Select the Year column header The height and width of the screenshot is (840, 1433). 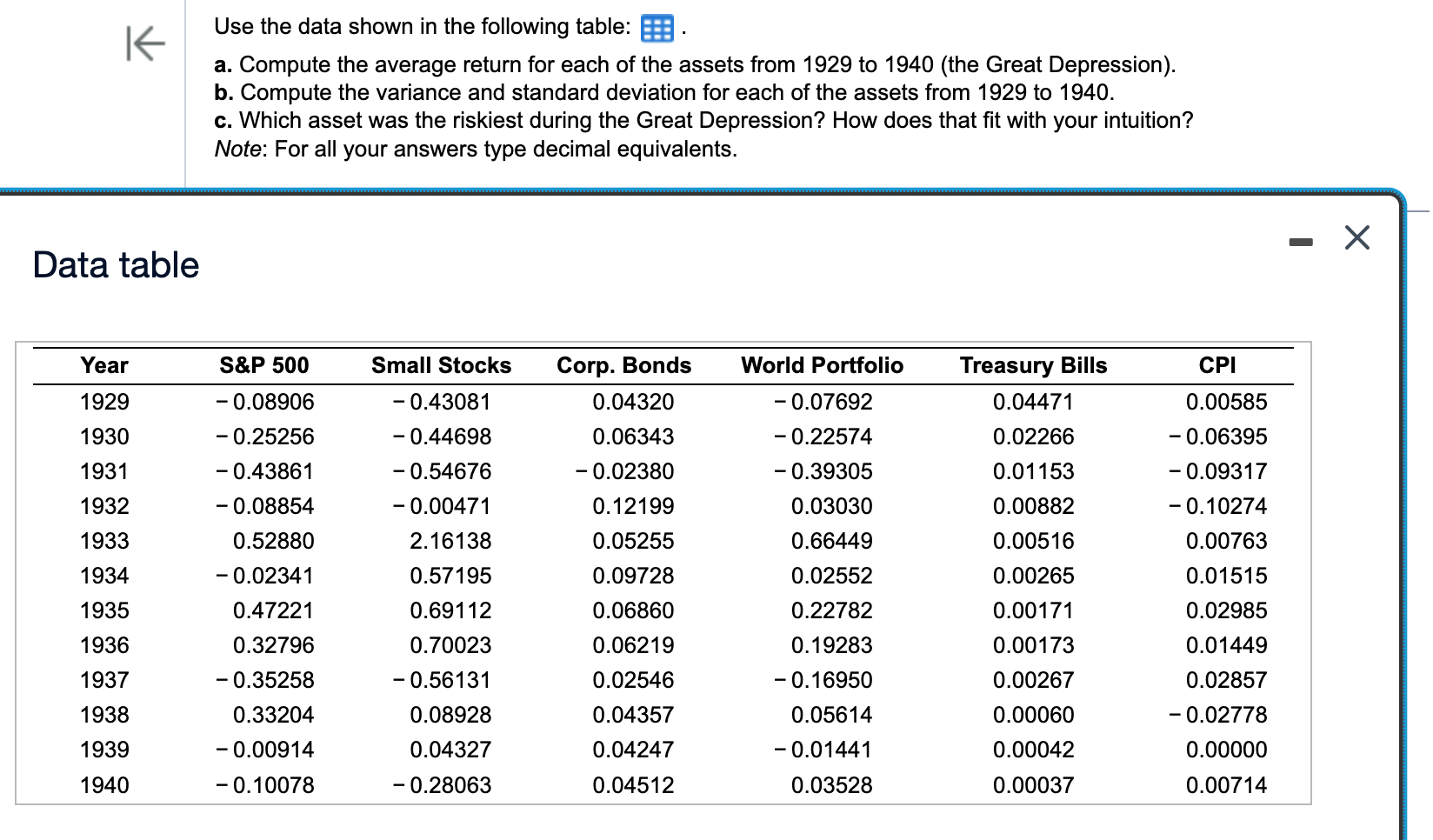click(x=103, y=365)
